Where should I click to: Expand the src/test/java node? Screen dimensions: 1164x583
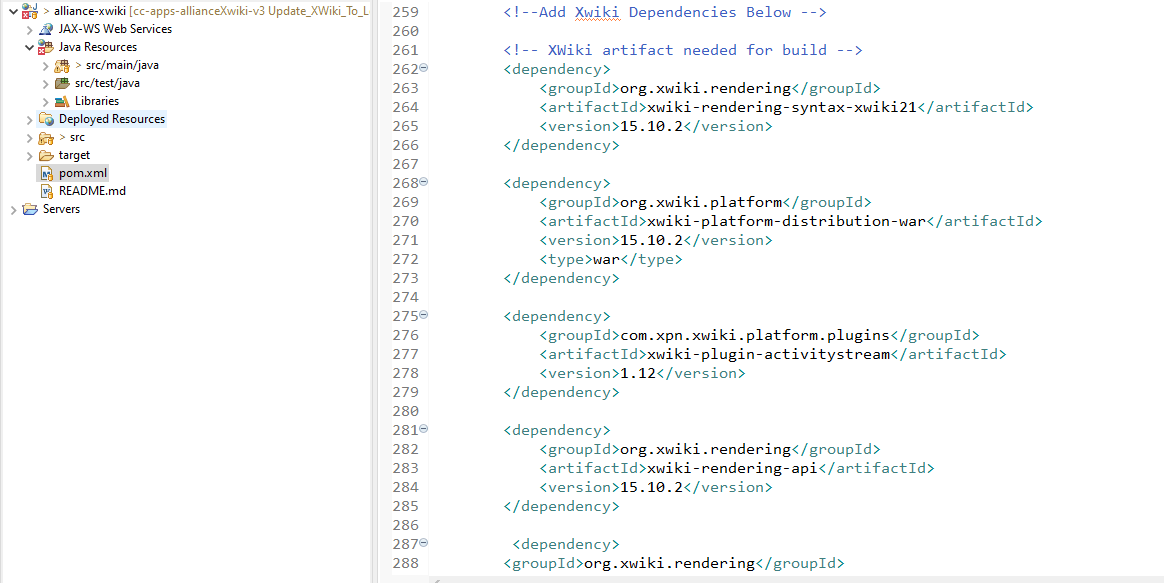(45, 83)
